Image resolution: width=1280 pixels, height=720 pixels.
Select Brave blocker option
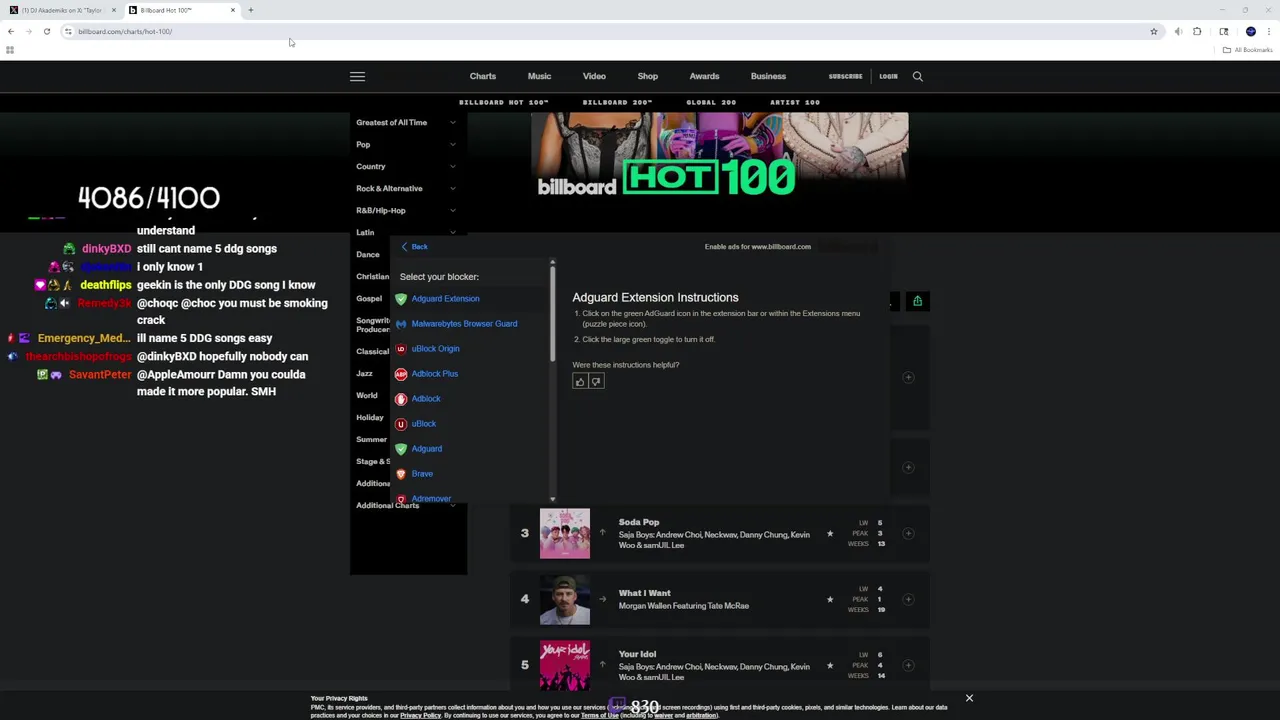[421, 473]
